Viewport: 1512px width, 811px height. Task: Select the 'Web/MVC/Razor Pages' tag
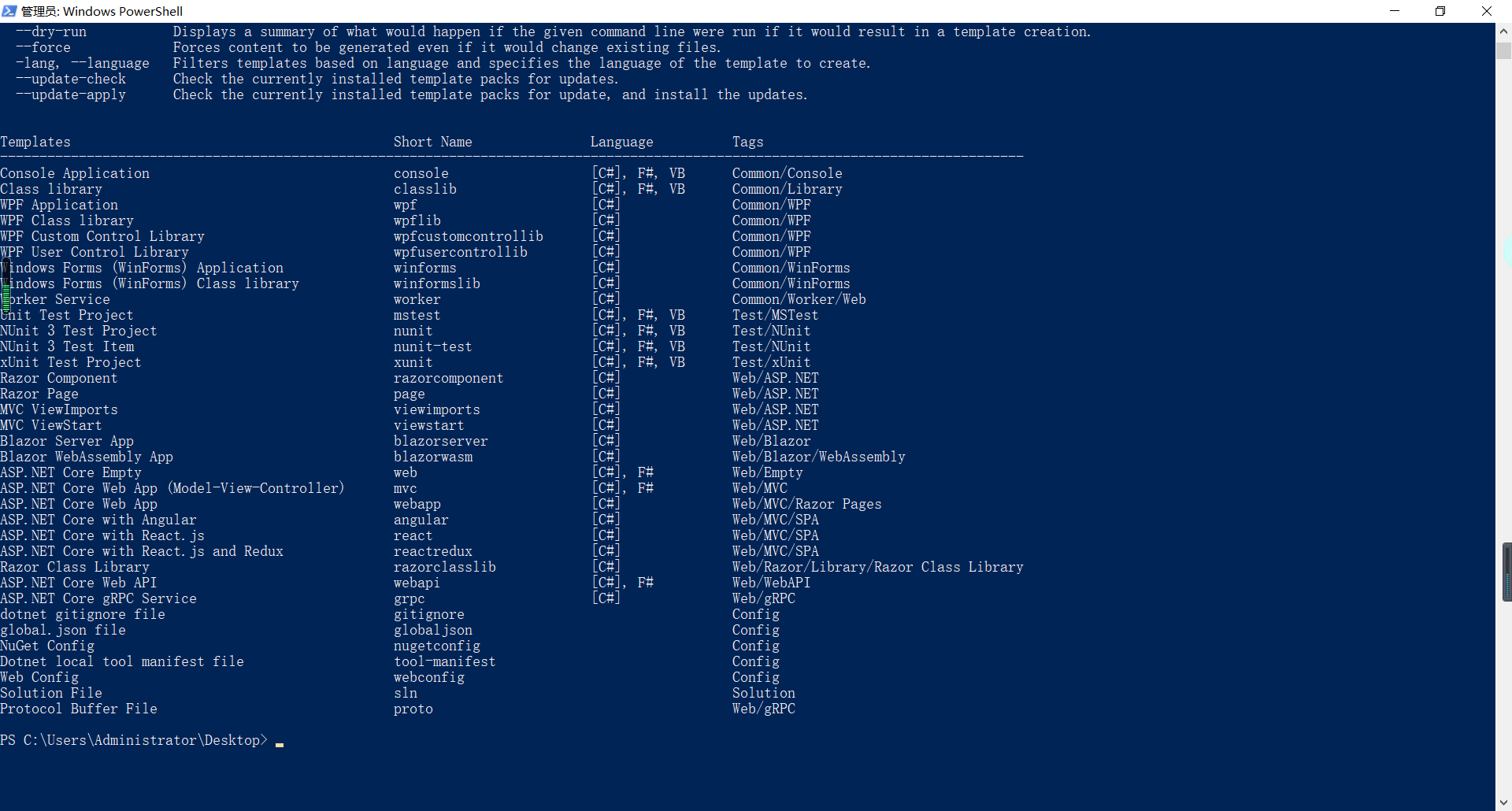click(807, 504)
